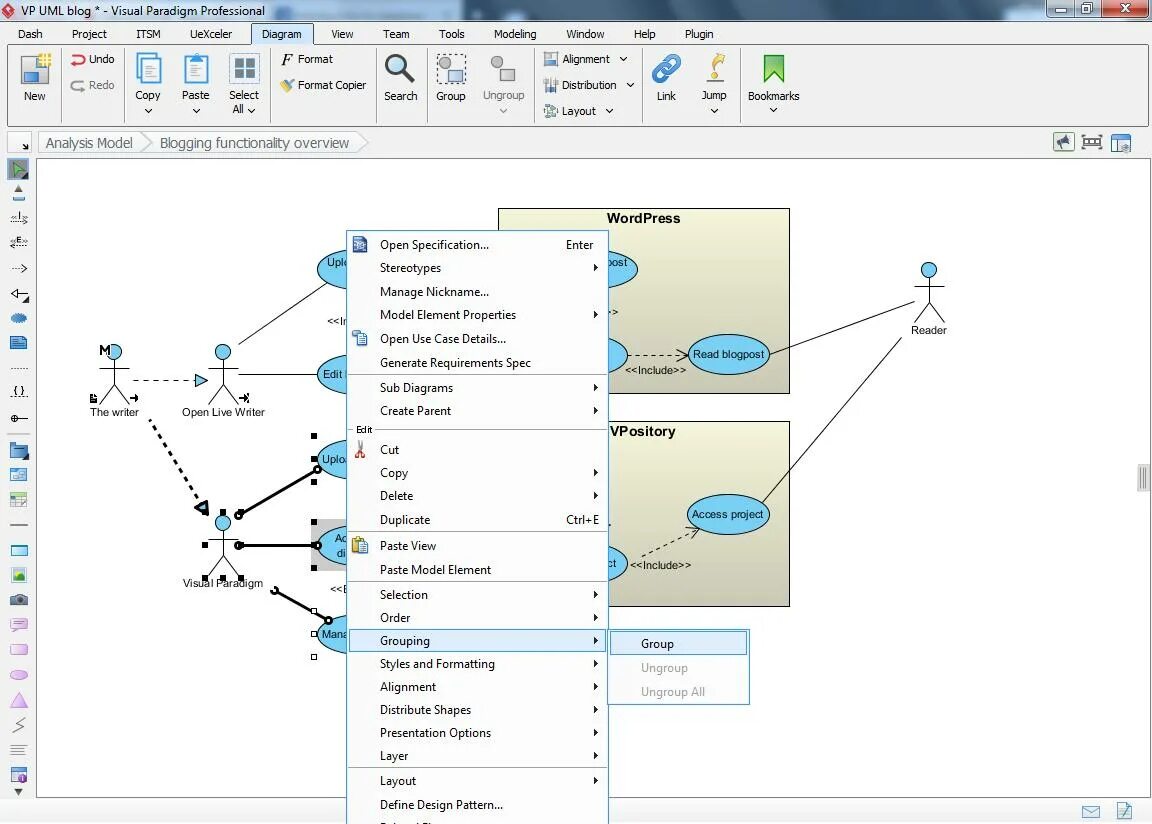This screenshot has height=824, width=1152.
Task: Click the mail envelope icon in status bar
Action: (1091, 812)
